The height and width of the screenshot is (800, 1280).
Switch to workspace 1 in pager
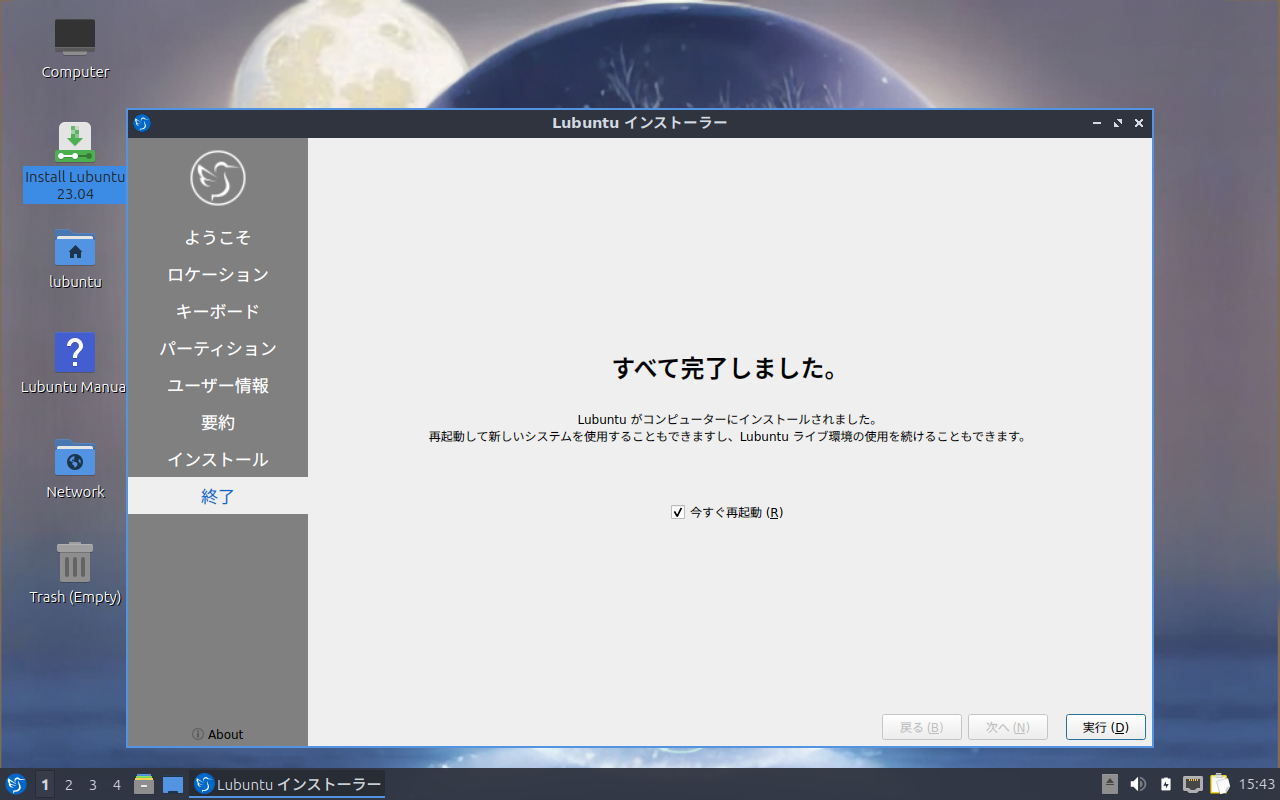pos(45,784)
